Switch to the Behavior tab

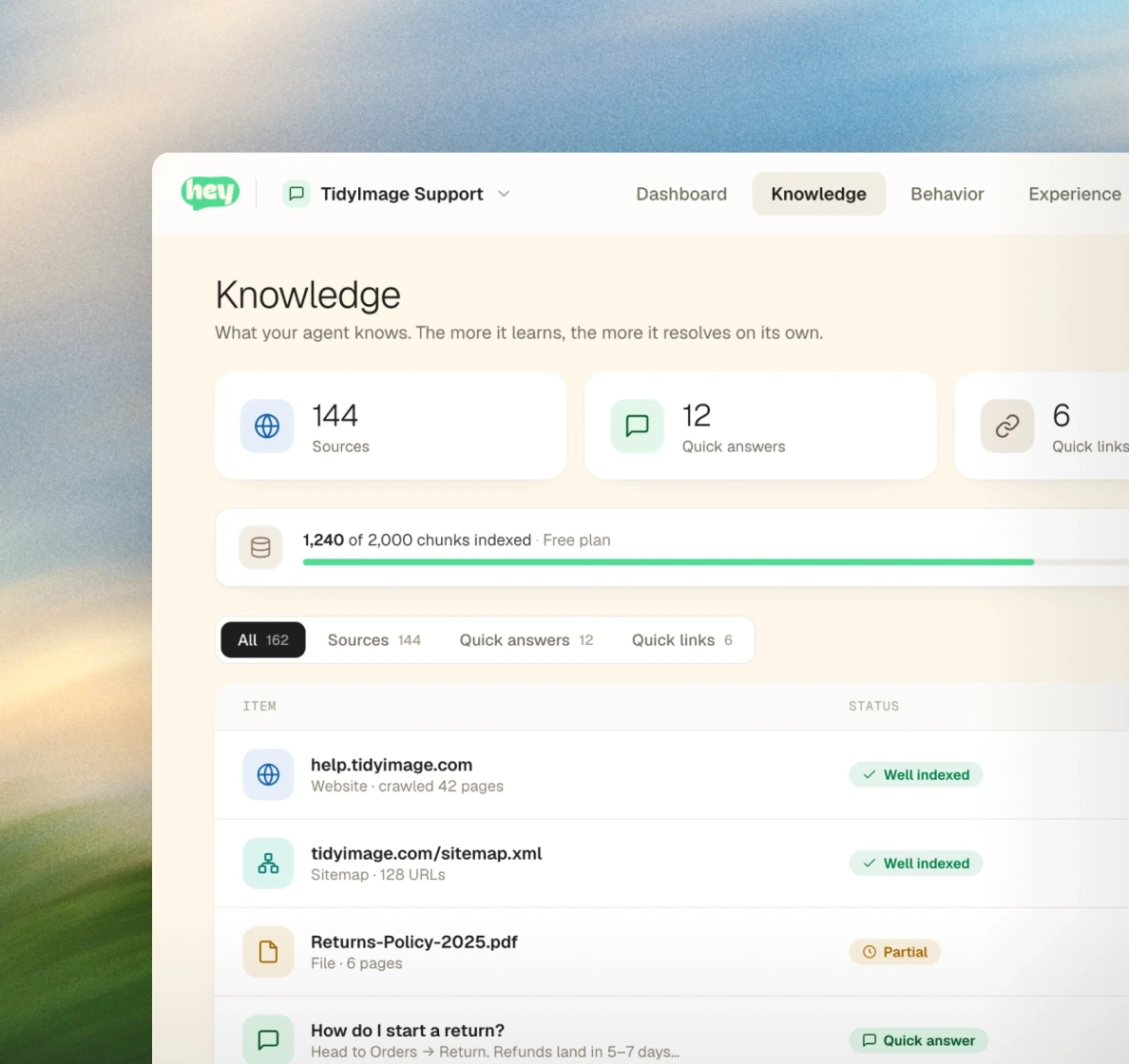pos(947,194)
